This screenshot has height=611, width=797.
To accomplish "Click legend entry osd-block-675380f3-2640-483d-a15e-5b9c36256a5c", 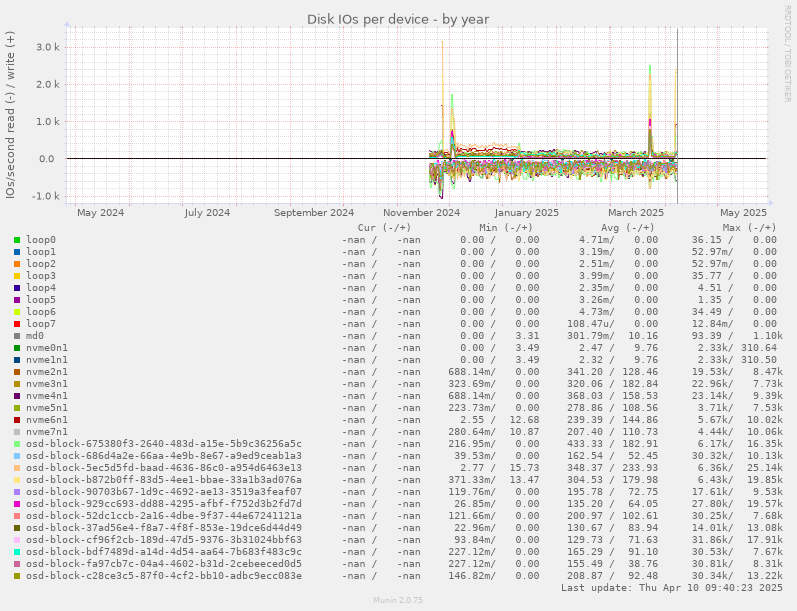I will click(x=164, y=444).
